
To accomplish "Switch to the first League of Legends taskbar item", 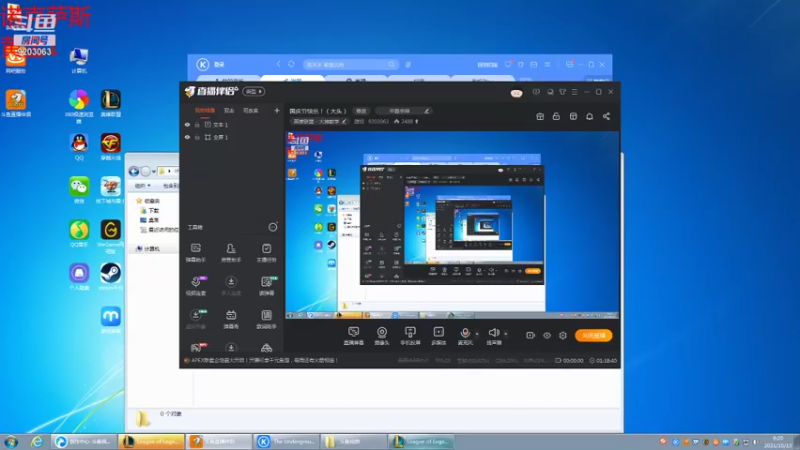I will pyautogui.click(x=151, y=442).
